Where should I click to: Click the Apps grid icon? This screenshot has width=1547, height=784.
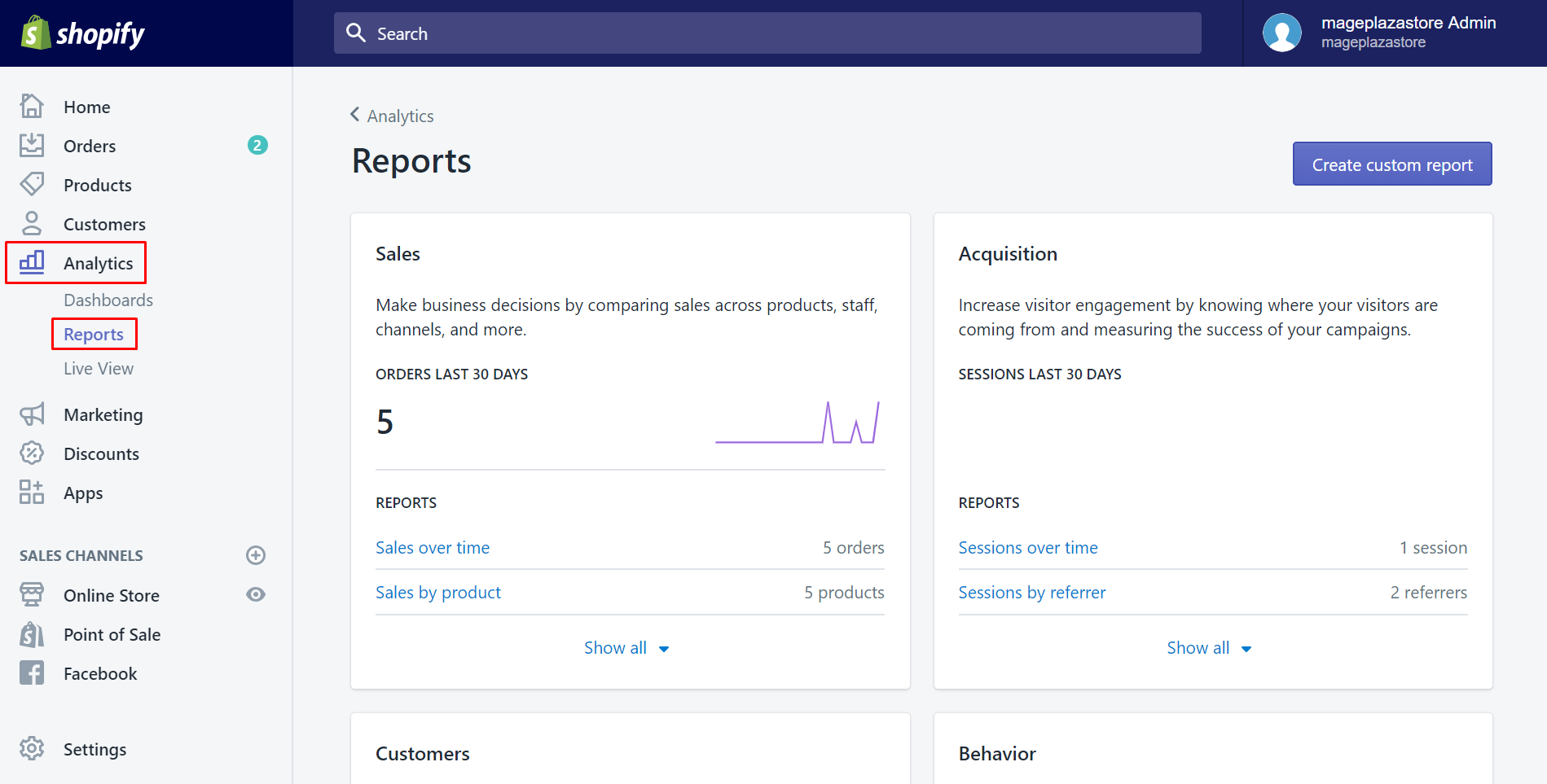(x=32, y=492)
